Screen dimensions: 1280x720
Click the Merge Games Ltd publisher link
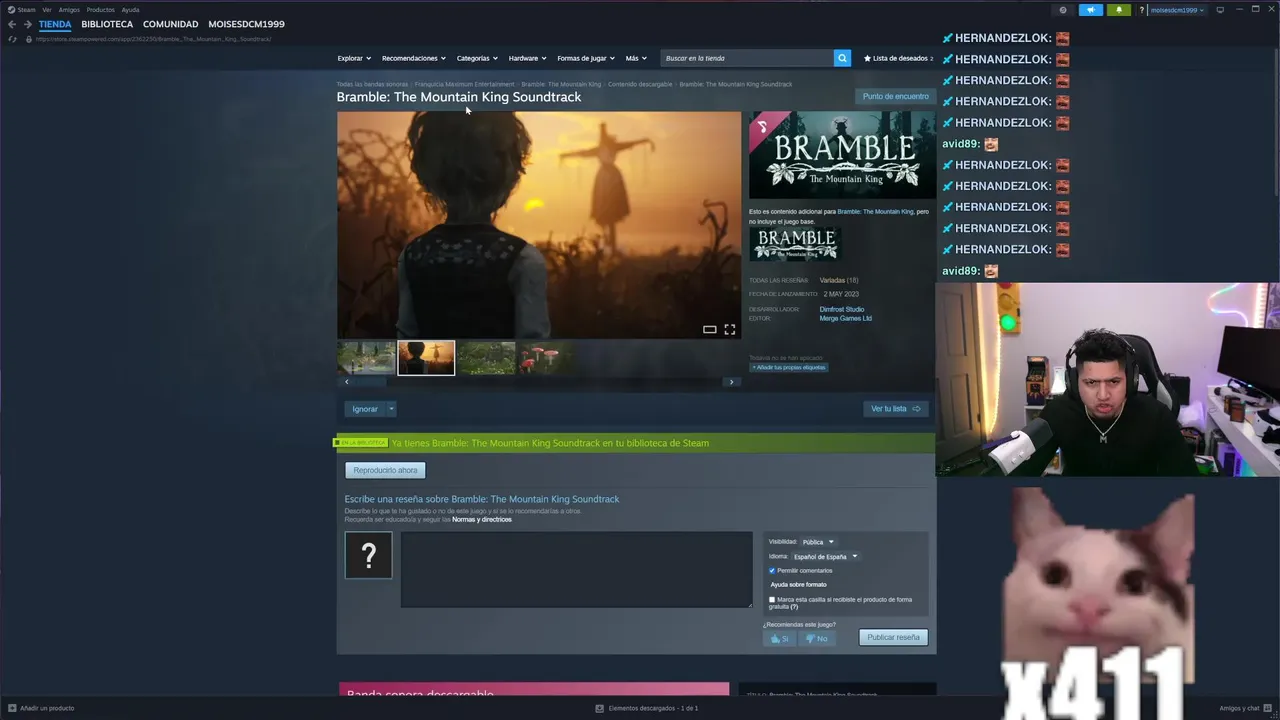(x=846, y=318)
